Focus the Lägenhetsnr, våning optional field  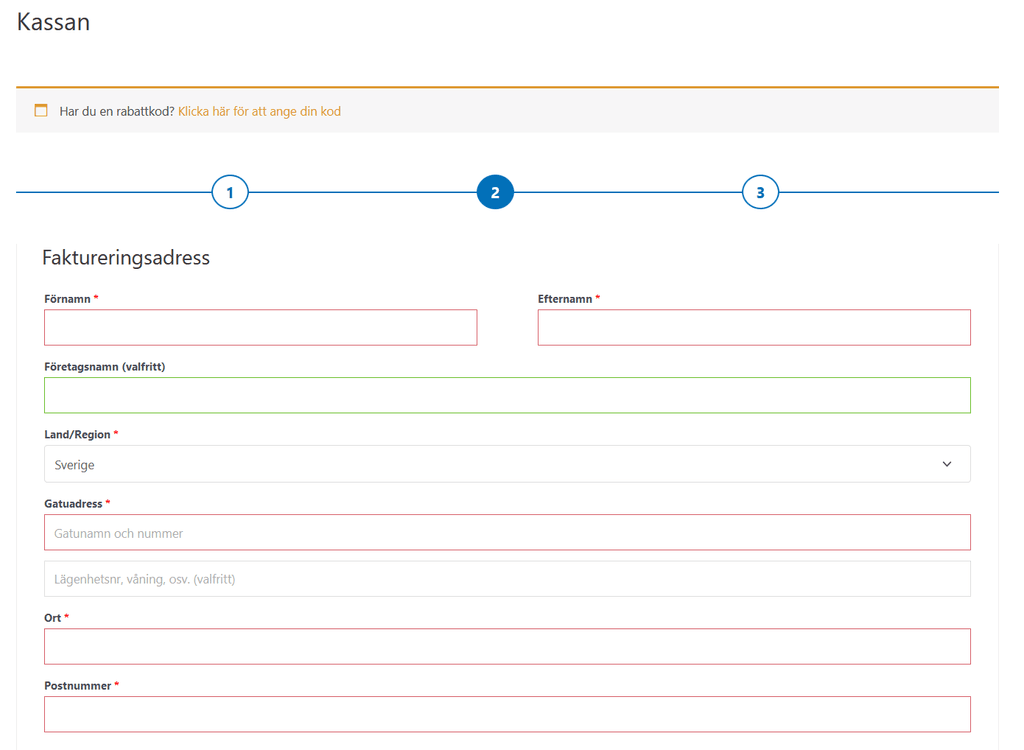pos(507,579)
